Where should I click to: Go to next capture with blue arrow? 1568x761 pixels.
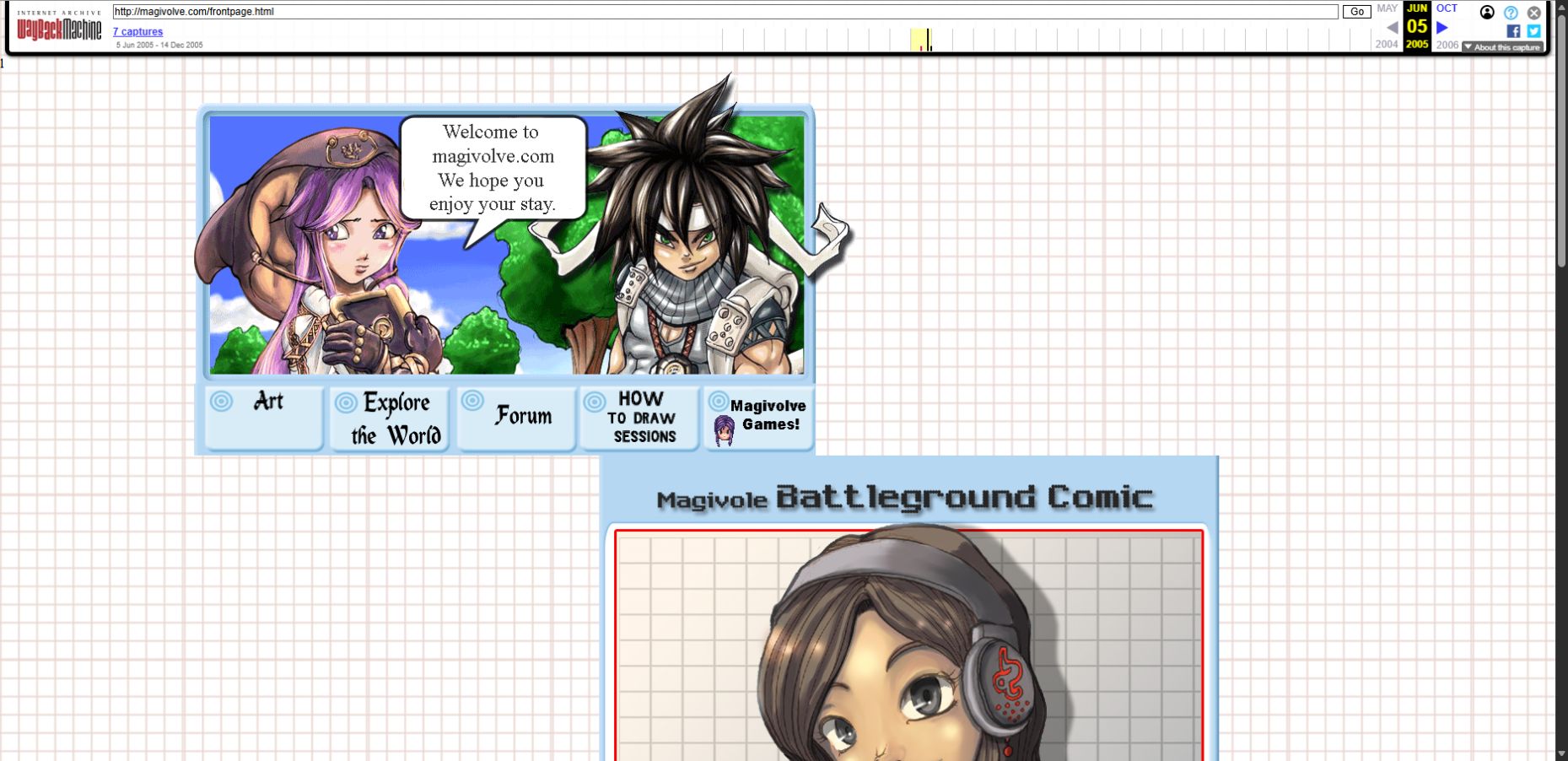click(1442, 27)
